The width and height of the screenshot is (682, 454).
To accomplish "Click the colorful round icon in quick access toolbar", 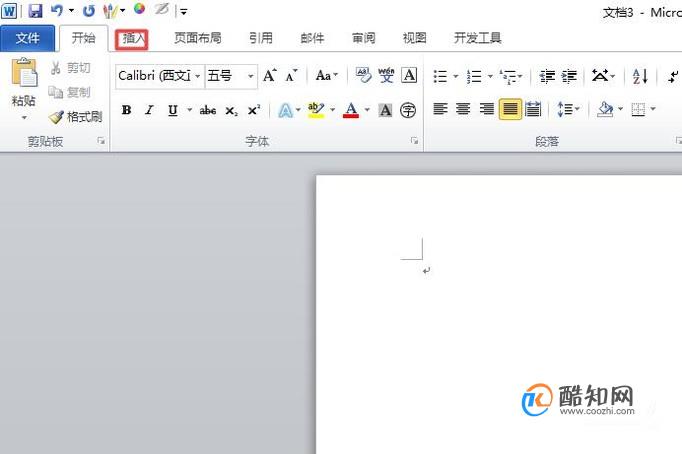I will click(139, 9).
